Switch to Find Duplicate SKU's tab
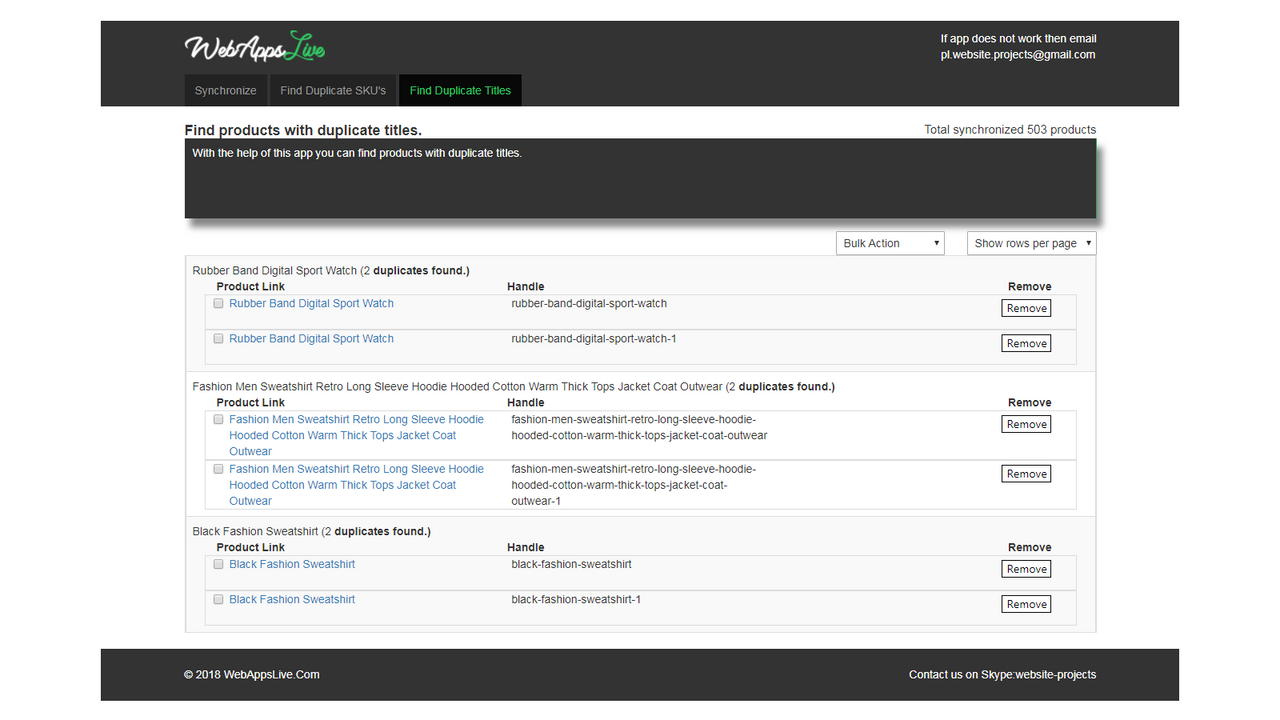The height and width of the screenshot is (720, 1280). pyautogui.click(x=333, y=90)
